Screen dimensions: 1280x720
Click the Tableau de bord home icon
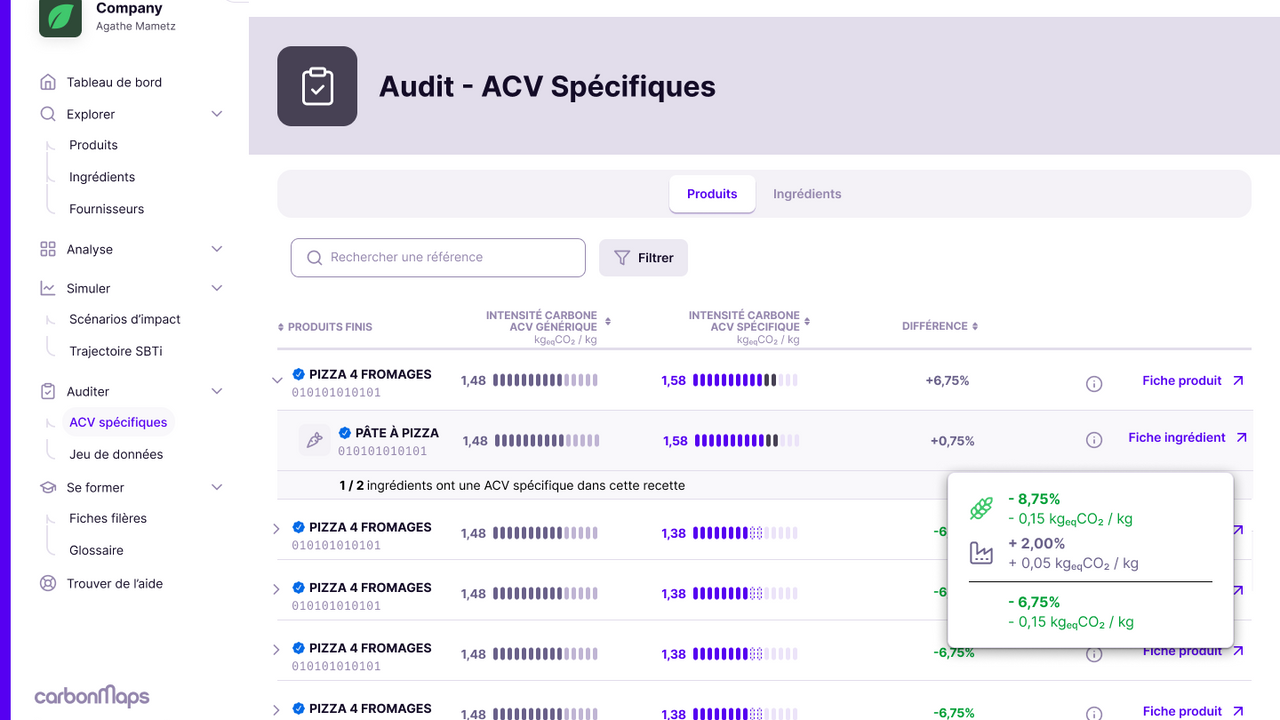[x=48, y=82]
